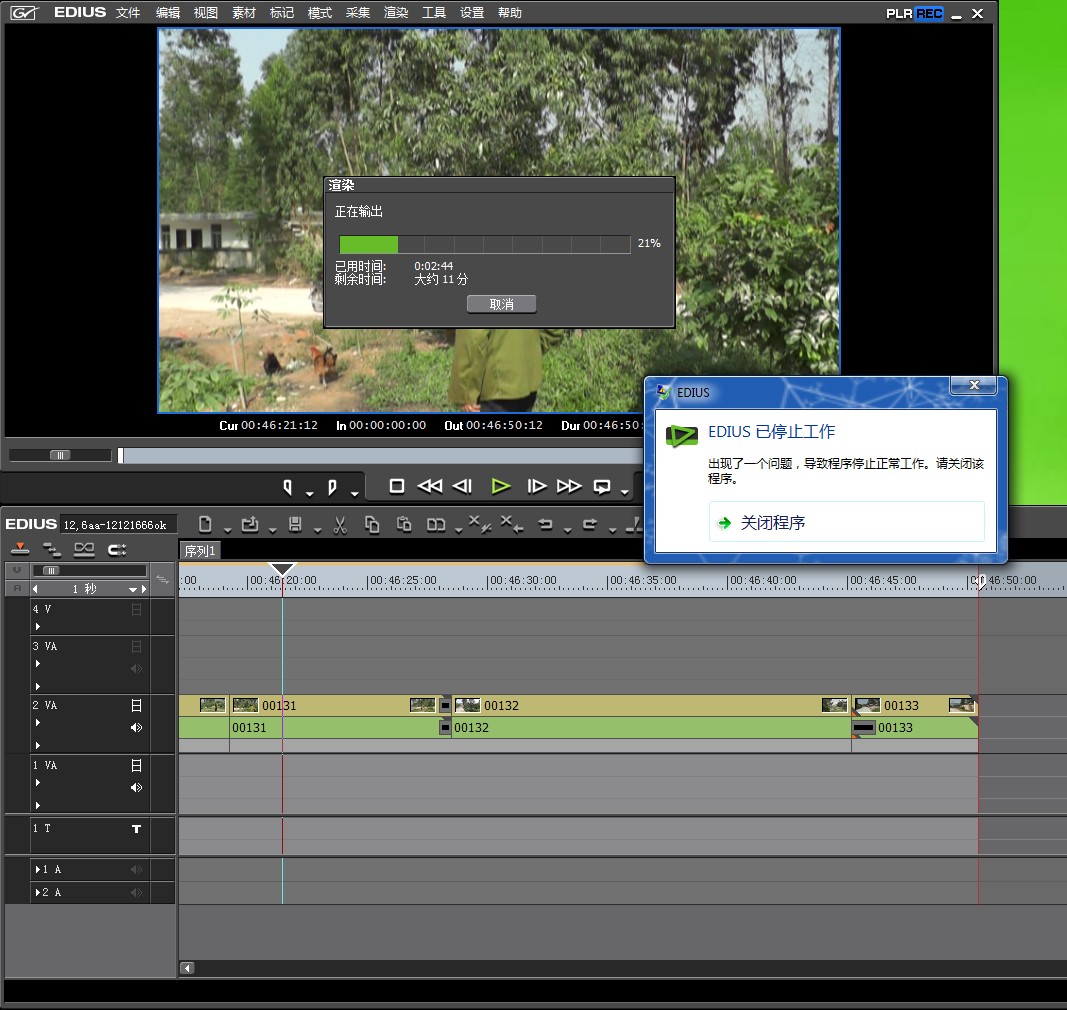1067x1010 pixels.
Task: Expand the 2 A audio track
Action: (x=37, y=892)
